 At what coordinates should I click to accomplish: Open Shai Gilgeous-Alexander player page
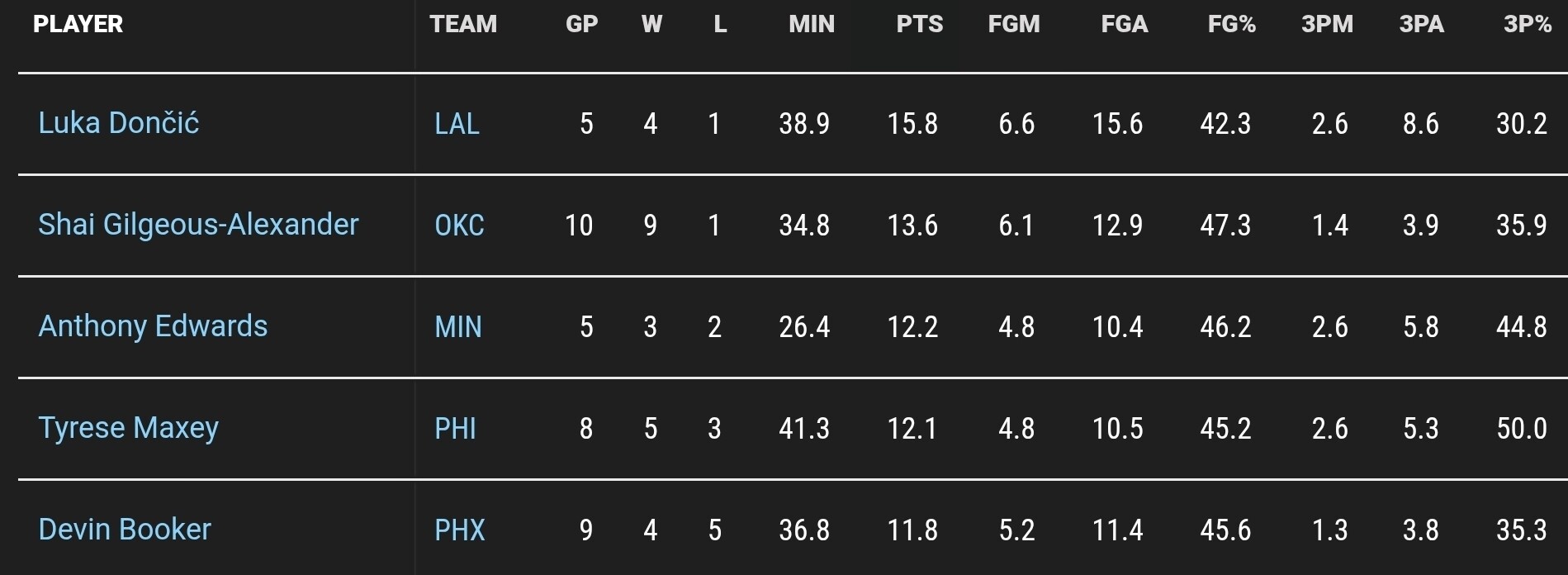click(x=198, y=225)
